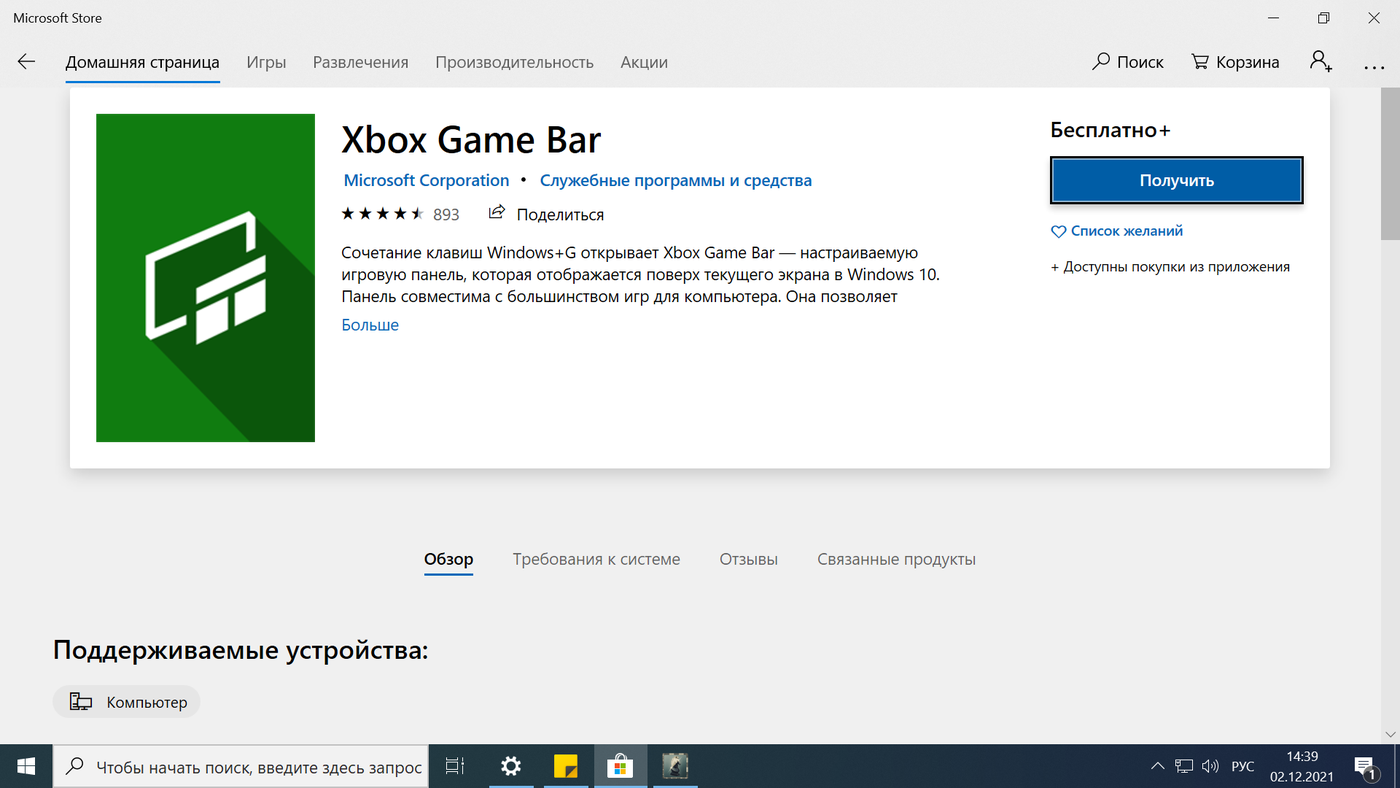Click the volume speaker tray icon
This screenshot has width=1400, height=788.
click(x=1210, y=767)
